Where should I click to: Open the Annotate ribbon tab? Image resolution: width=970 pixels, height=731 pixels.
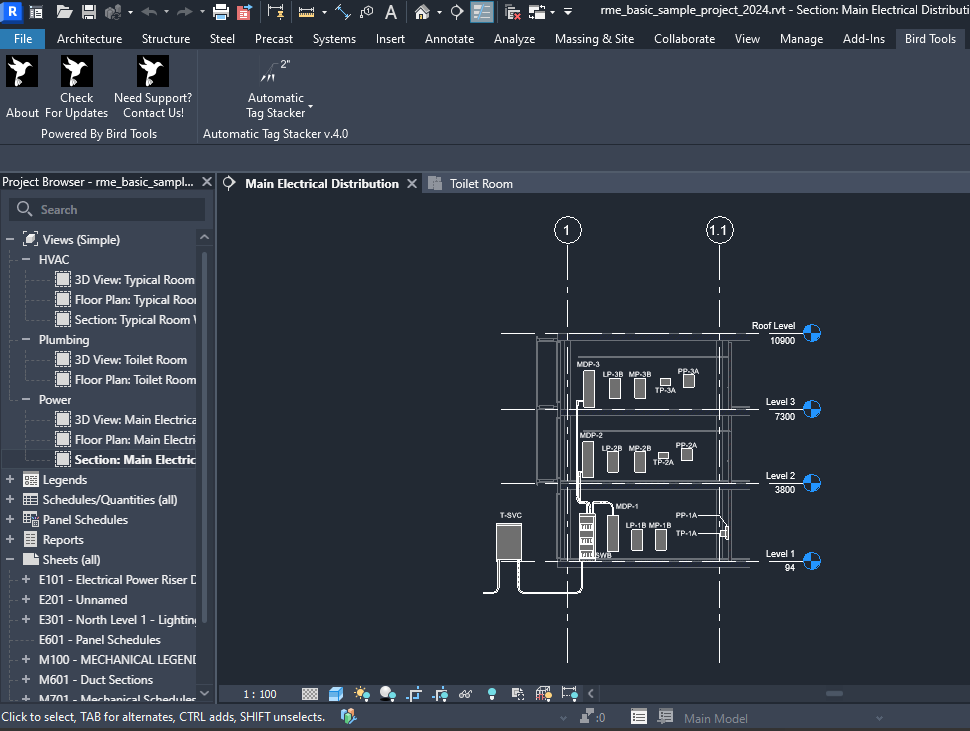pyautogui.click(x=449, y=39)
